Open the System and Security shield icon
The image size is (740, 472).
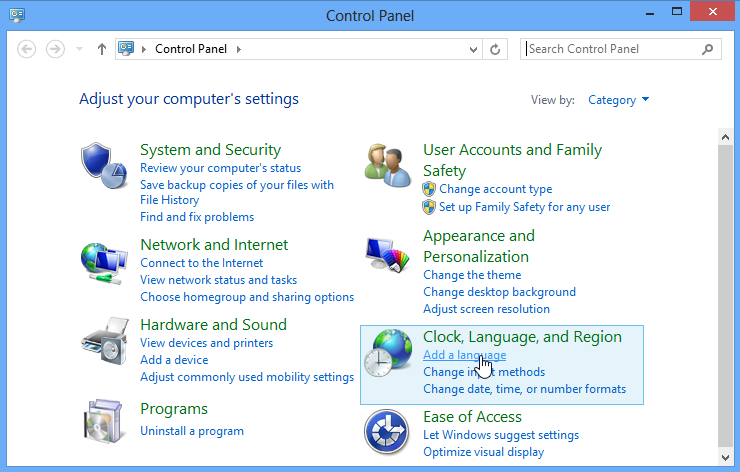pyautogui.click(x=104, y=166)
